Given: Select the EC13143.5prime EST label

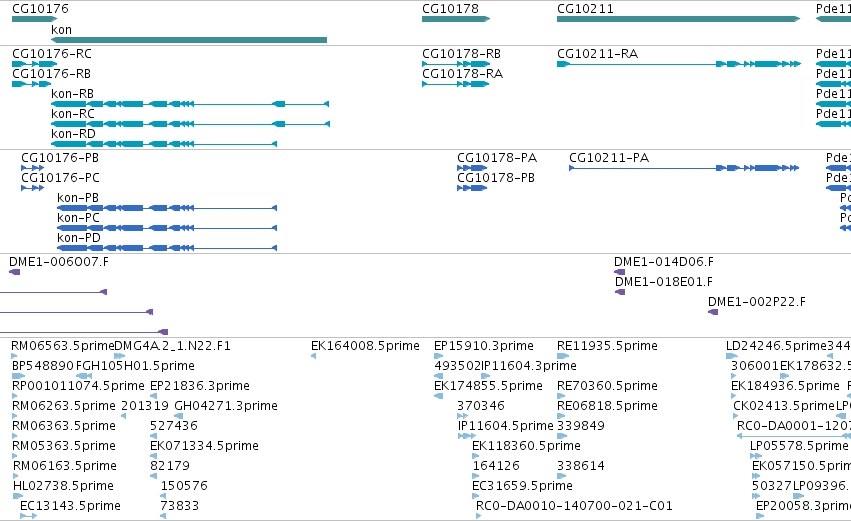Looking at the screenshot, I should (70, 507).
